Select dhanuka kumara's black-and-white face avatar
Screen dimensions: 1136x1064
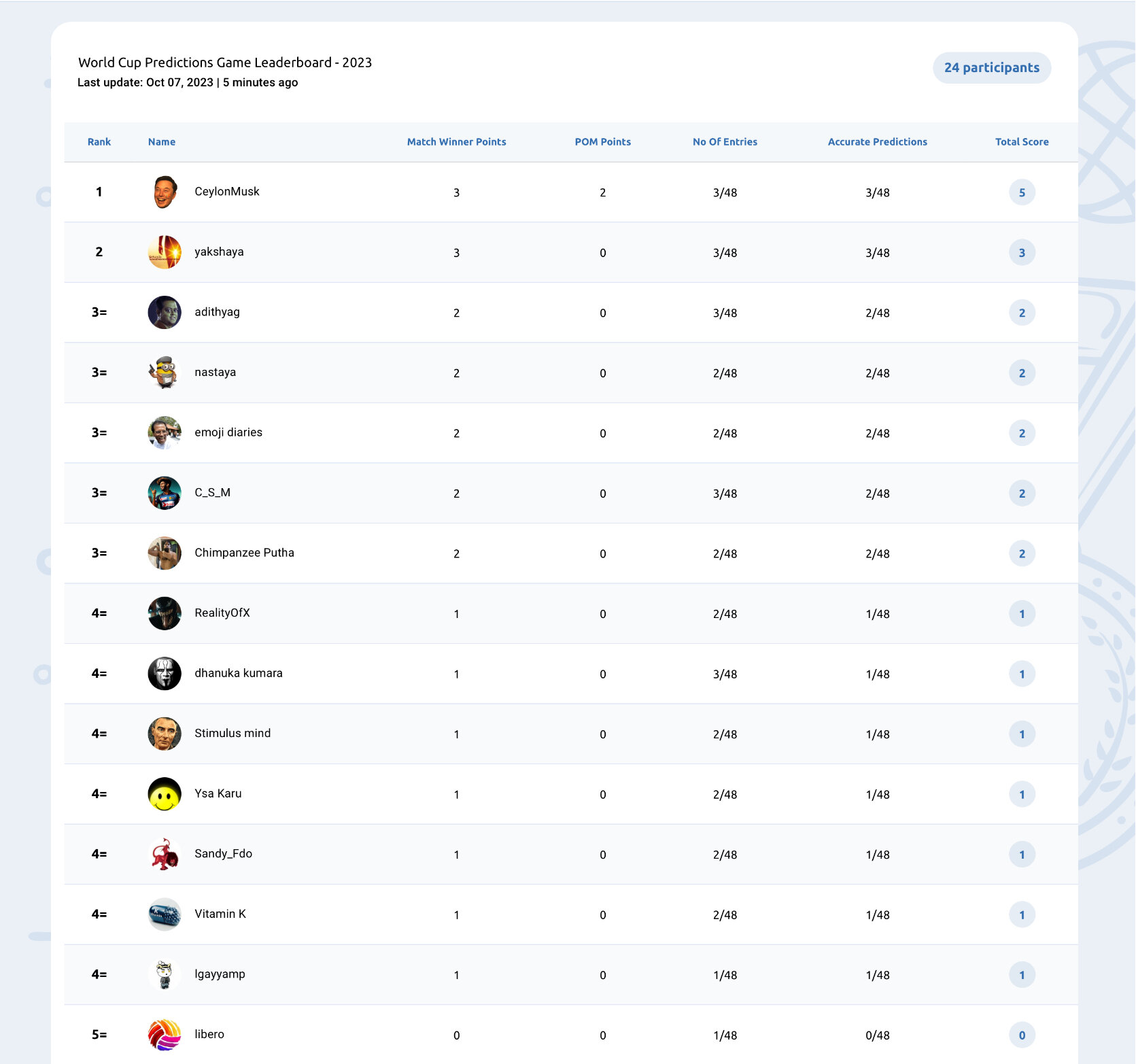tap(165, 674)
